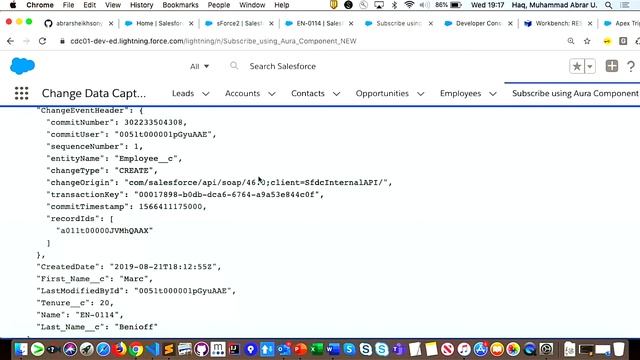Open the History menu
Viewport: 640px width, 360px height.
pyautogui.click(x=141, y=5)
